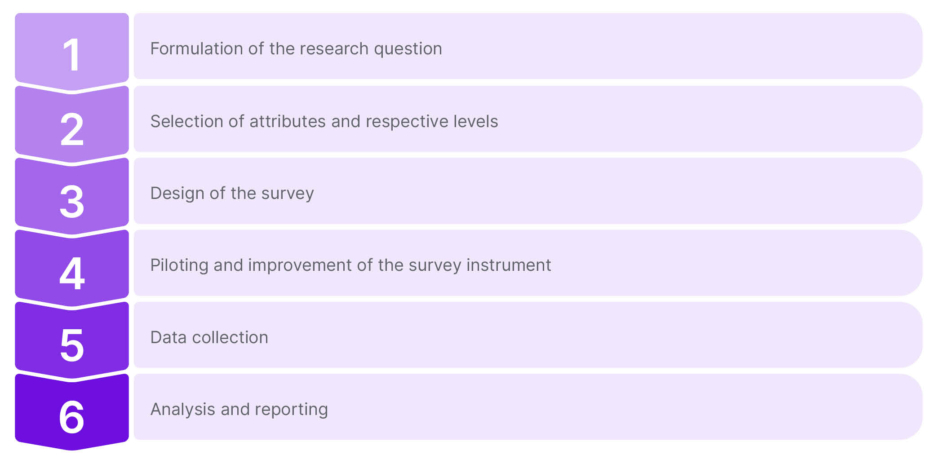Select the number 2 chevron badge
Viewport: 940px width, 468px height.
point(72,126)
